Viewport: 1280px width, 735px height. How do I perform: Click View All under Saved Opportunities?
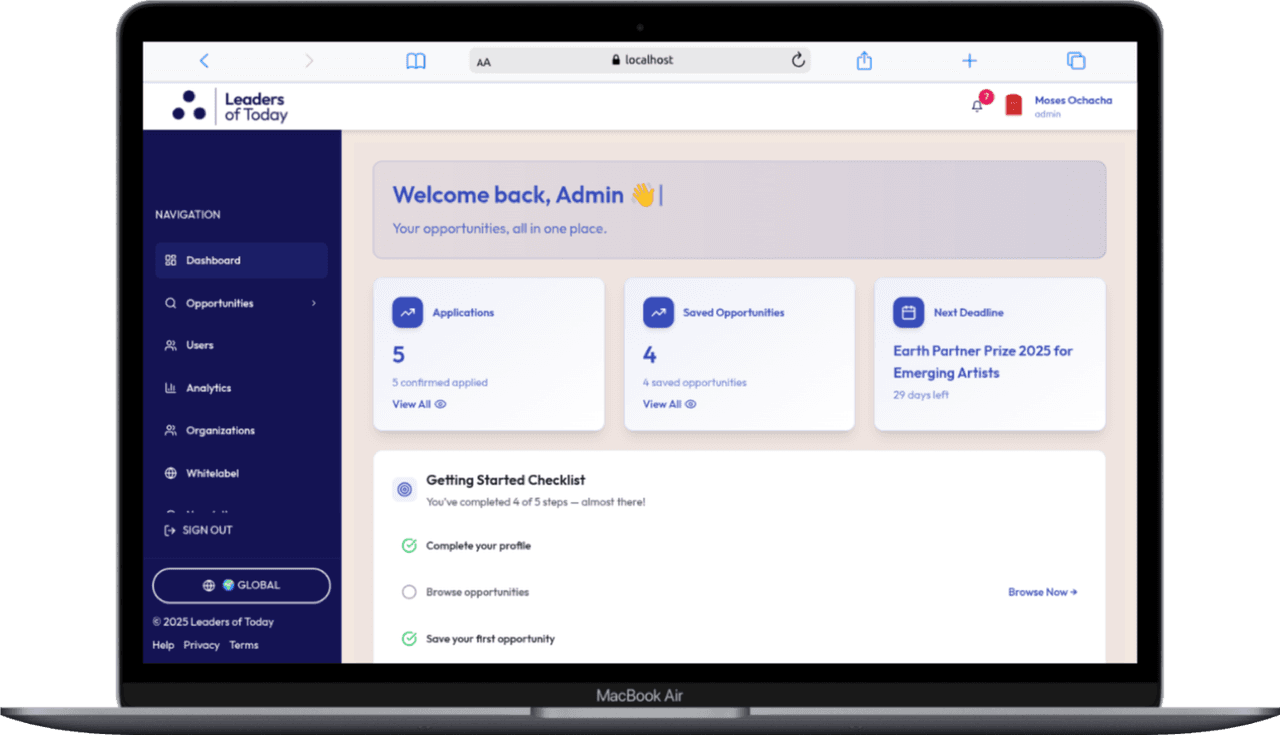coord(669,404)
